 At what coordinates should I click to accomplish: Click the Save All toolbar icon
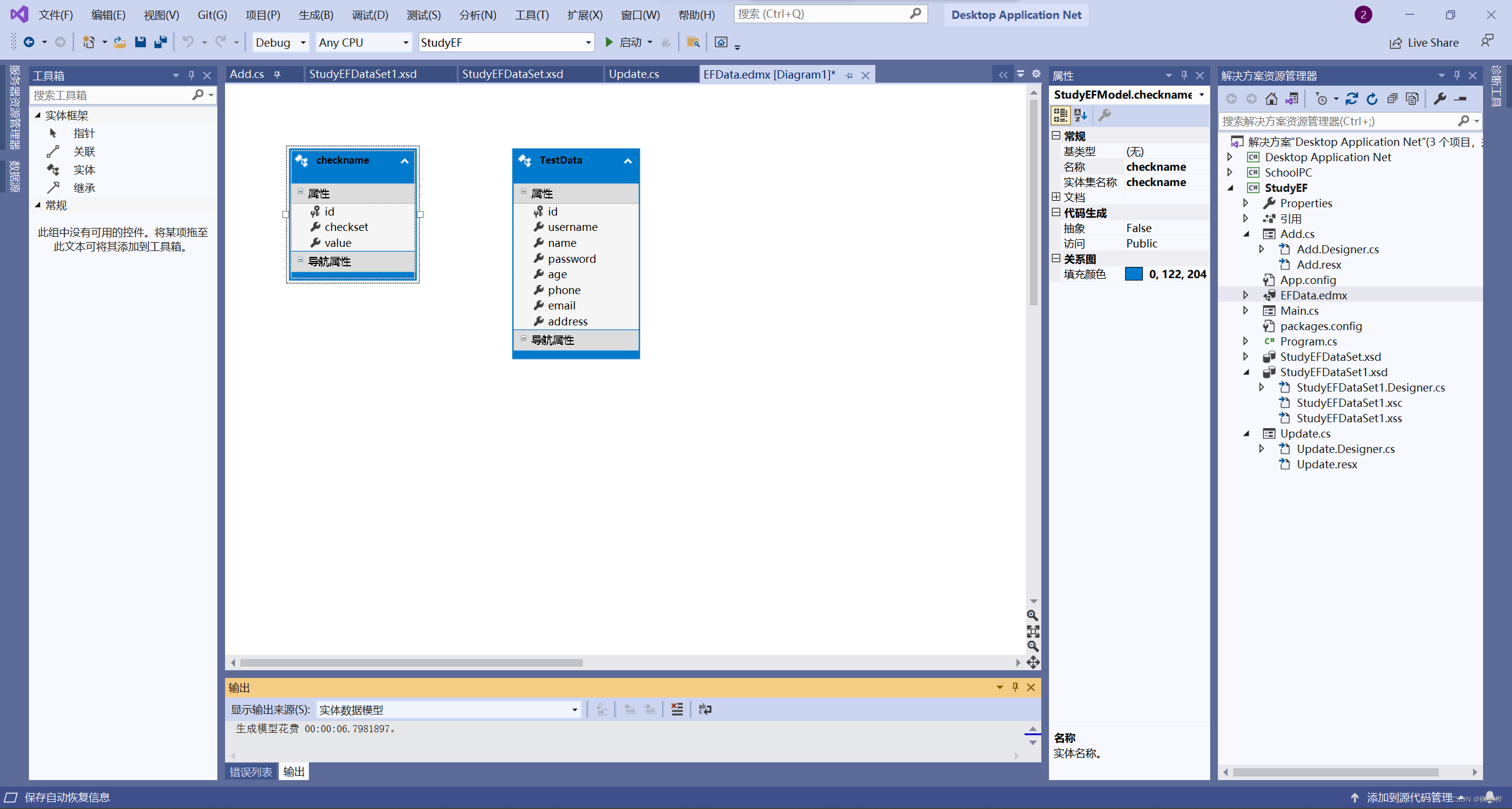click(x=160, y=42)
